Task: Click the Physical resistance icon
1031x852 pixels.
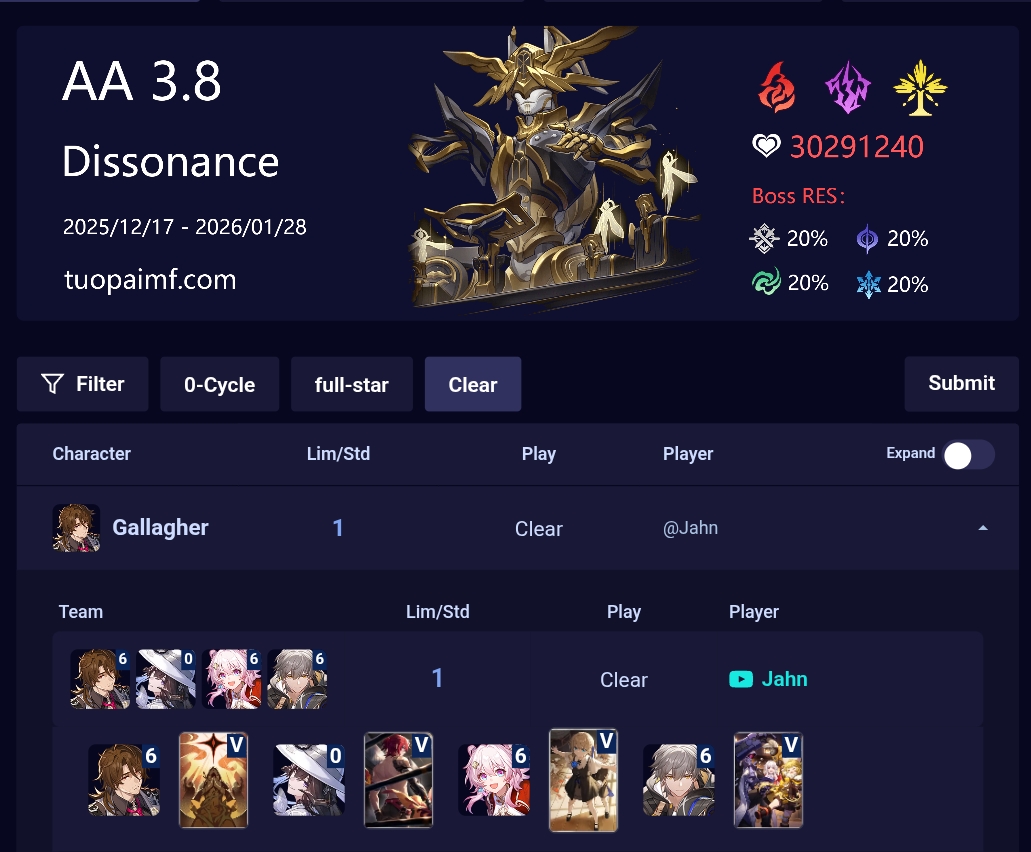Action: [x=764, y=238]
